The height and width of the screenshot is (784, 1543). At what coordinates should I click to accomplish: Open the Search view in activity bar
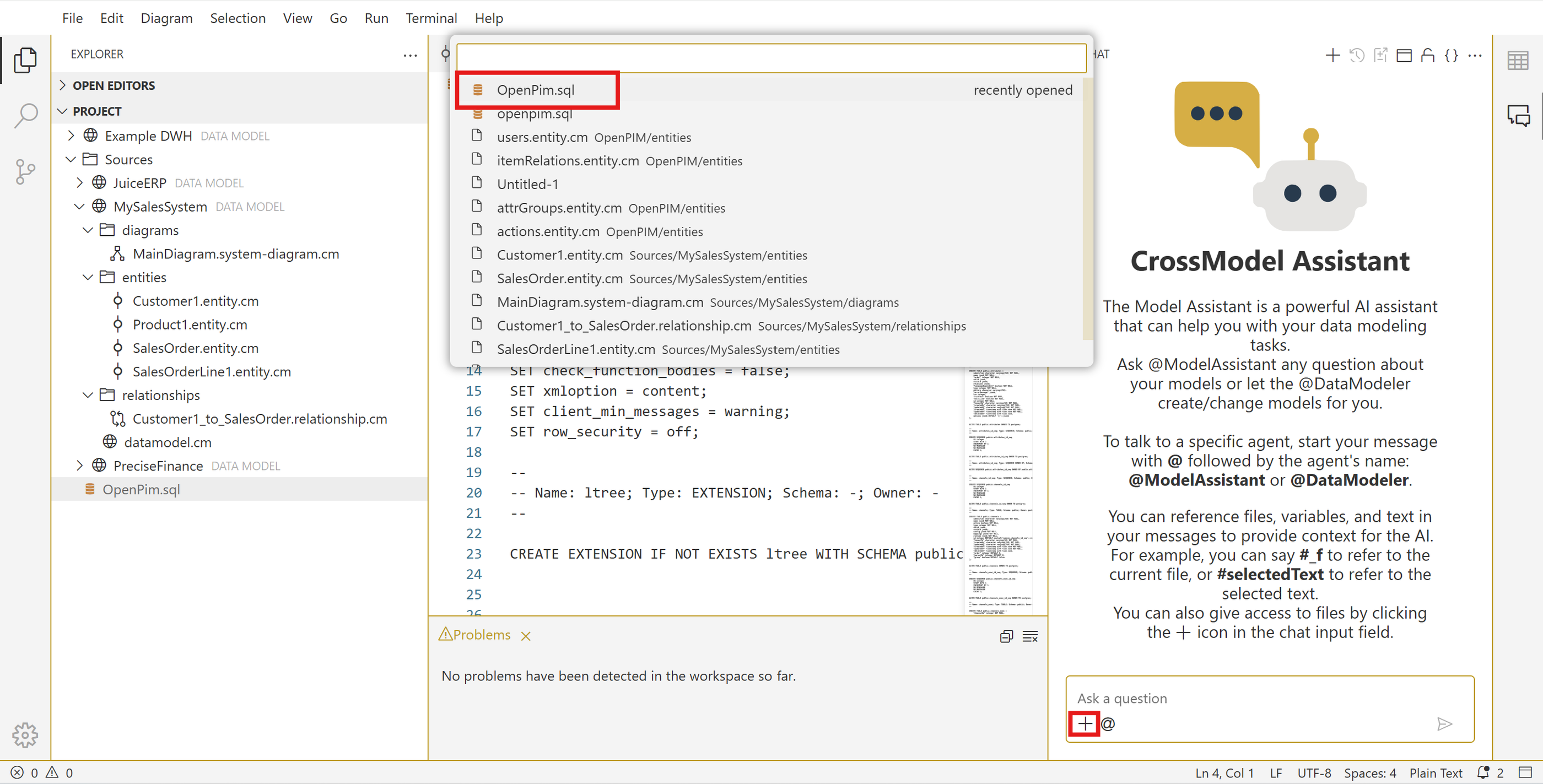pyautogui.click(x=25, y=115)
